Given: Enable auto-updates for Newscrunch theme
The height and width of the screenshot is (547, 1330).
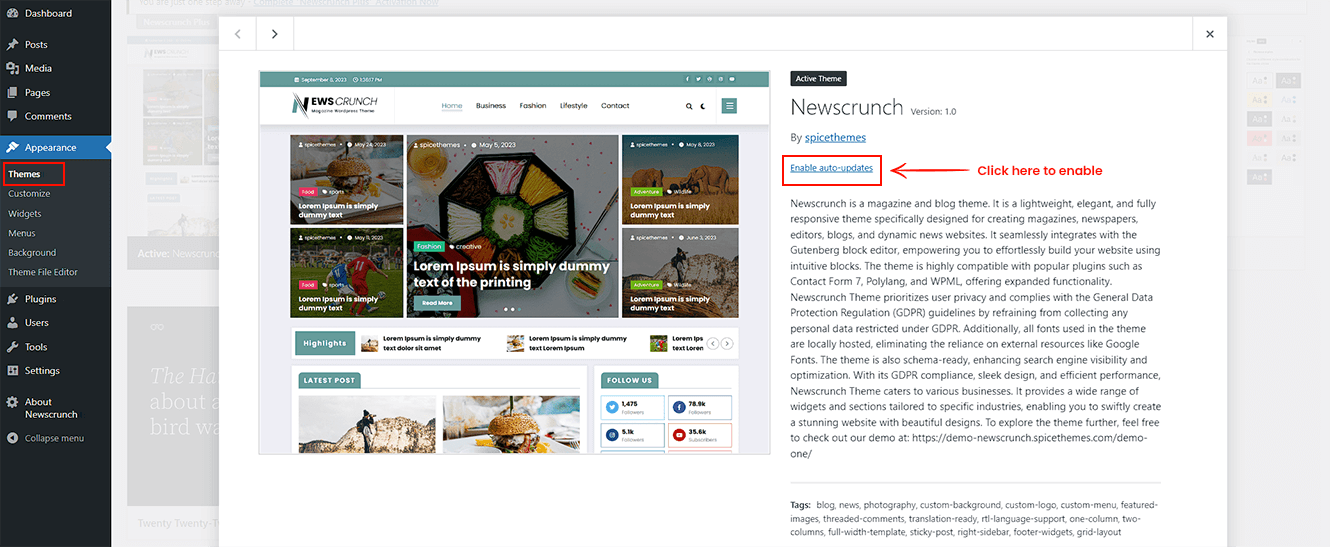Looking at the screenshot, I should [831, 168].
